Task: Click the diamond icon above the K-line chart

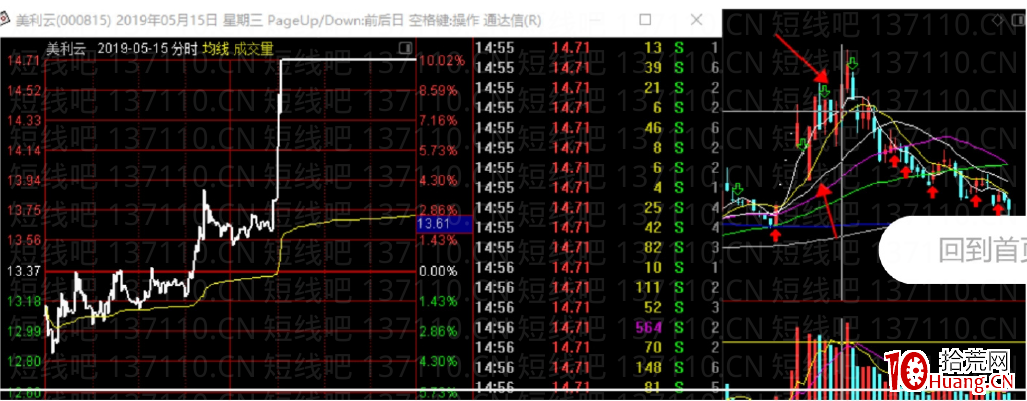Action: coord(997,19)
